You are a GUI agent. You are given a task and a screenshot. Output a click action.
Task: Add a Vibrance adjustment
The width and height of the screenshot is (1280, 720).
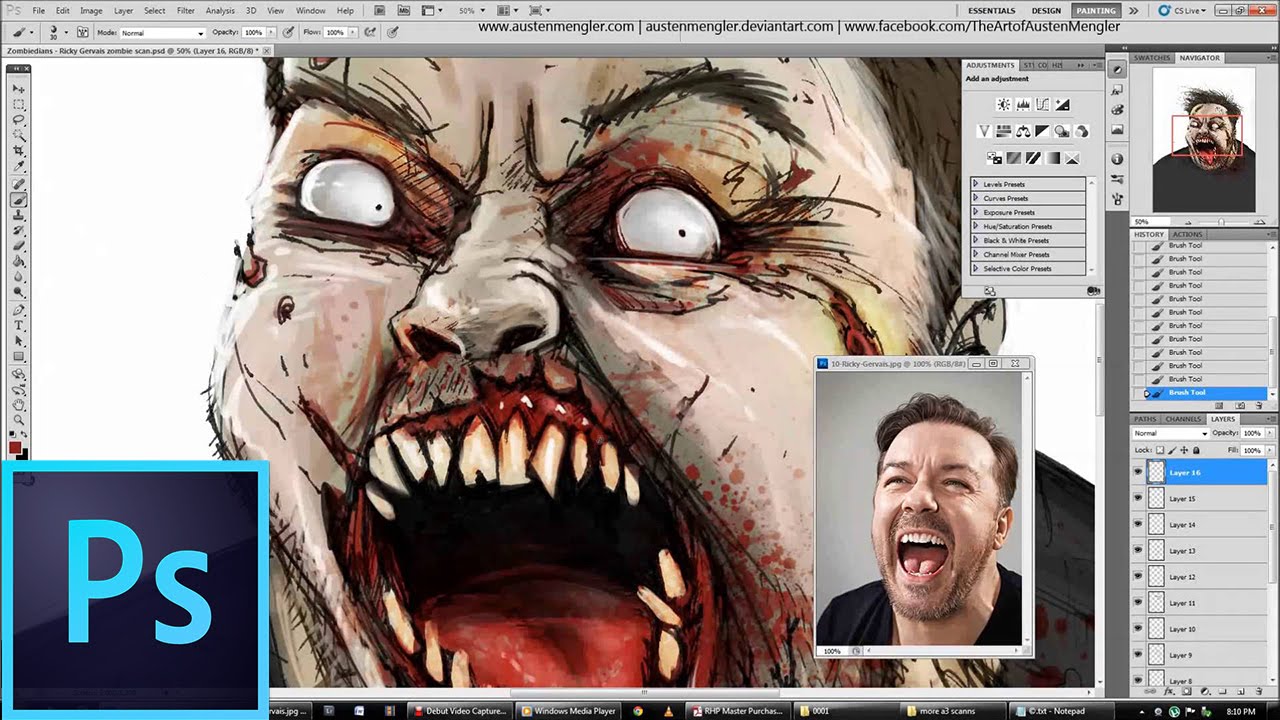point(984,131)
